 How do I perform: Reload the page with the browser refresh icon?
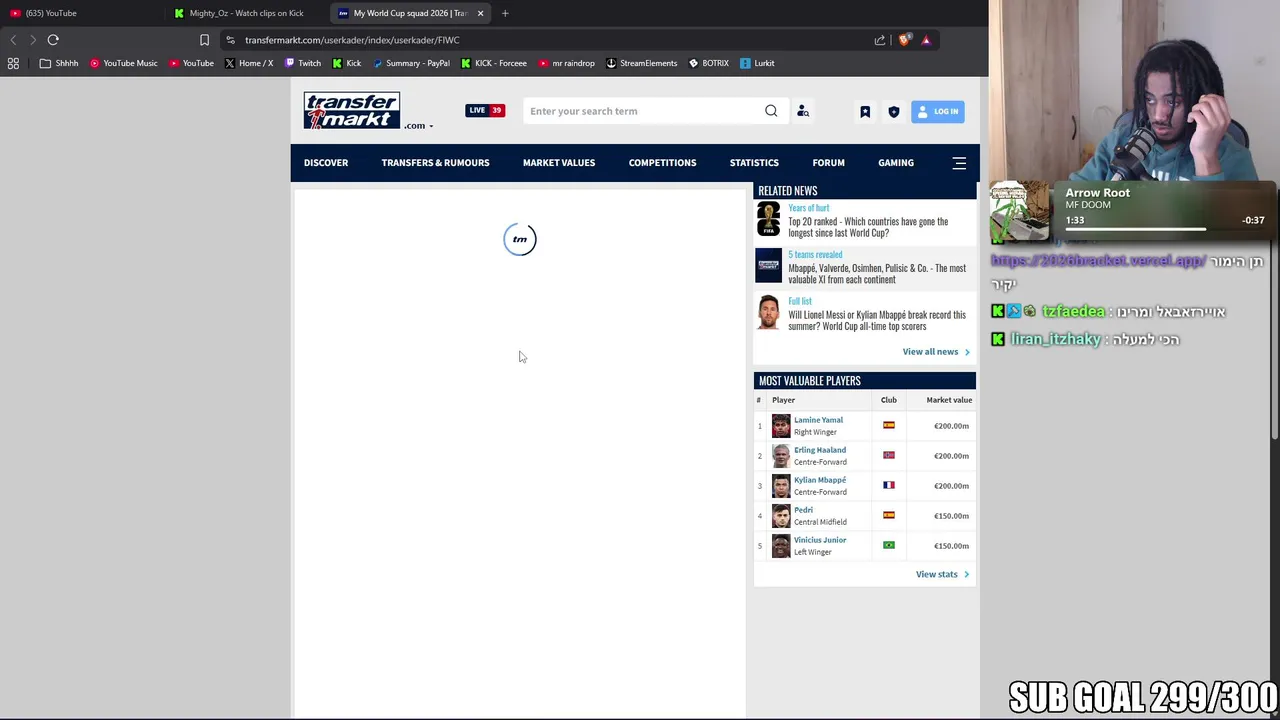pyautogui.click(x=53, y=40)
